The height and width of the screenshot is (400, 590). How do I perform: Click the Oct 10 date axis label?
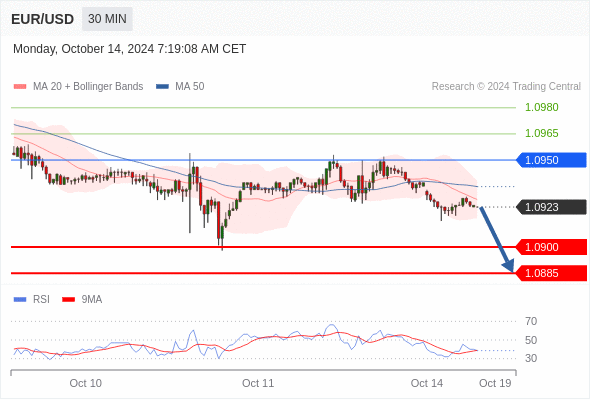(85, 383)
